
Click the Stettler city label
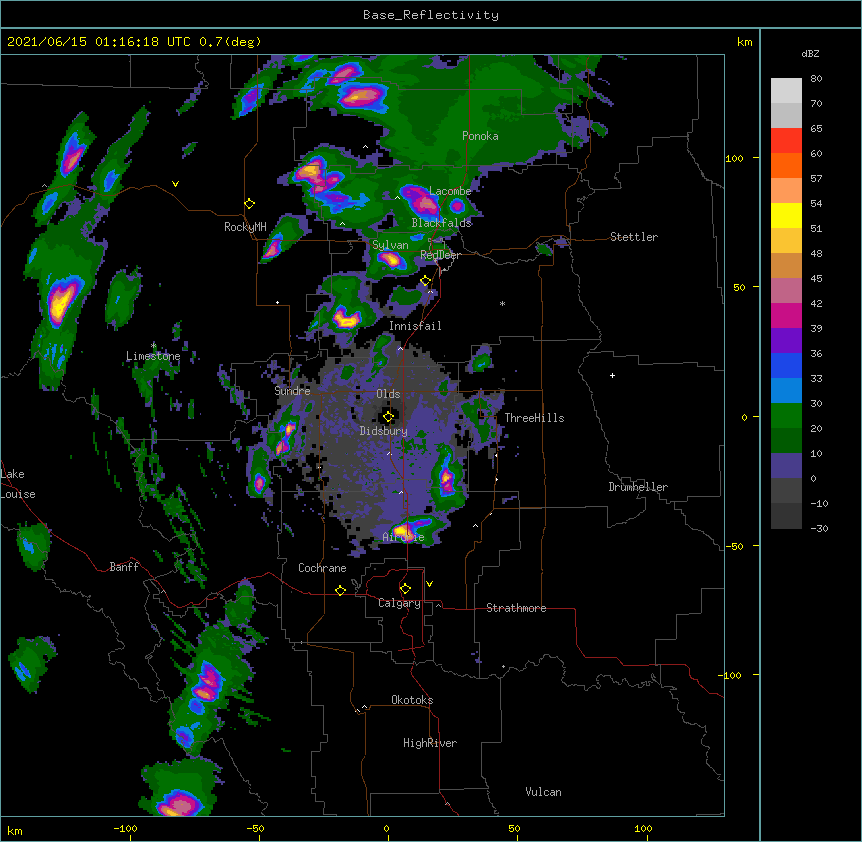(x=634, y=237)
